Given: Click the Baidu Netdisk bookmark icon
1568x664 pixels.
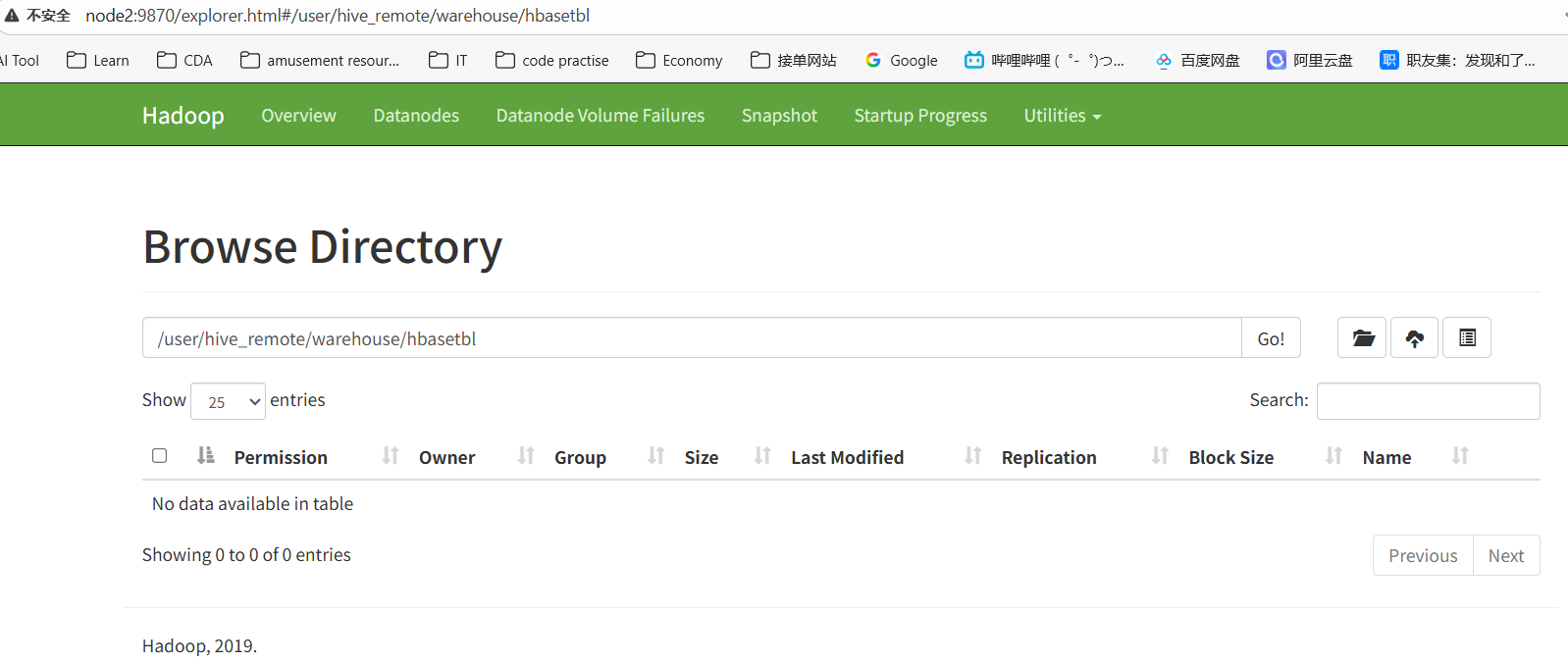Looking at the screenshot, I should (x=1164, y=61).
